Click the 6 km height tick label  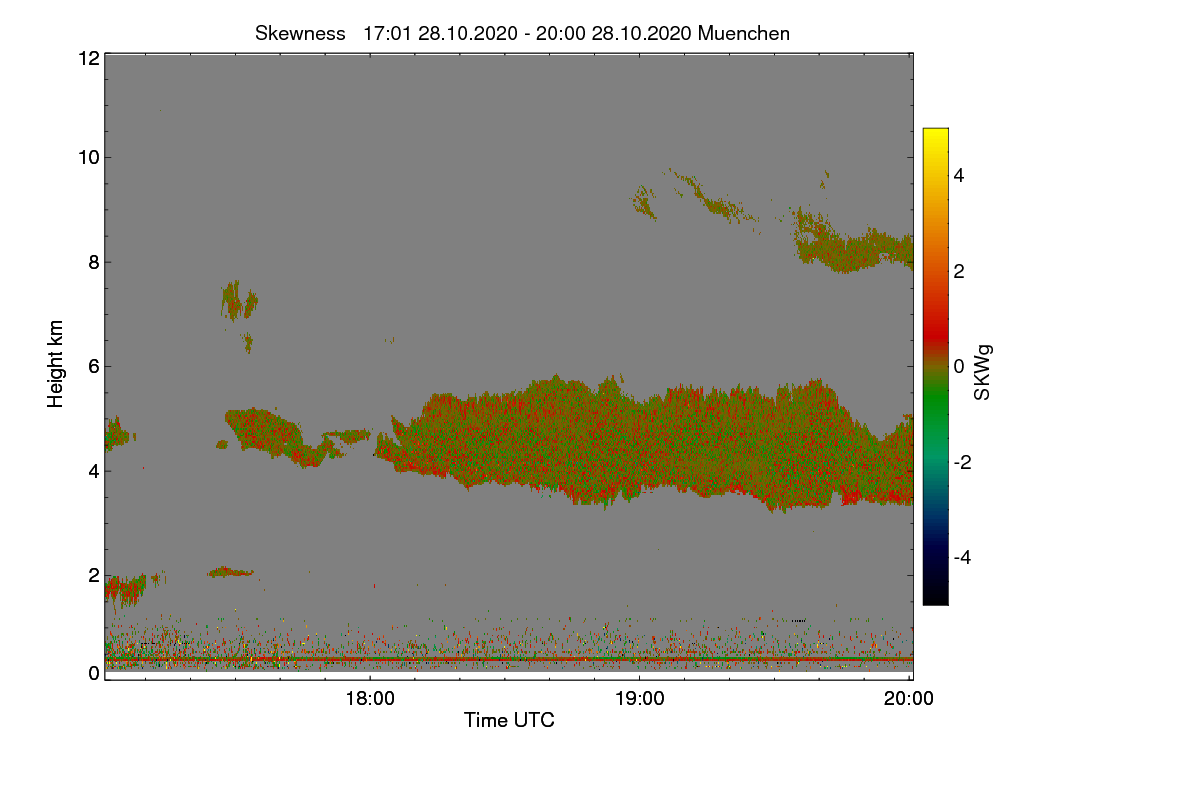(93, 366)
